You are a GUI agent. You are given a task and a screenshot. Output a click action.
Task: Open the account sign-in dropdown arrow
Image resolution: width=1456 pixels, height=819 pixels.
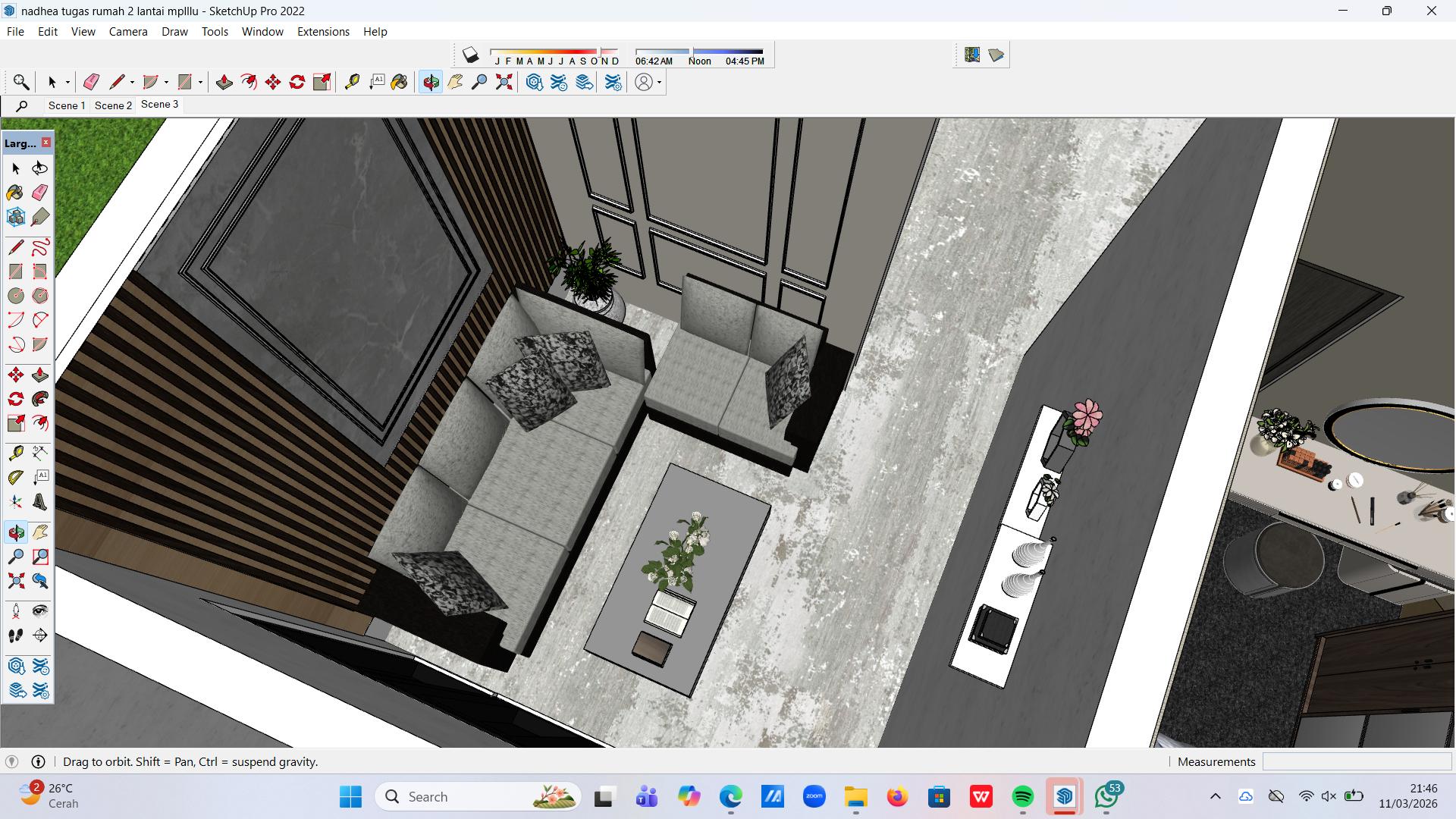(x=660, y=83)
